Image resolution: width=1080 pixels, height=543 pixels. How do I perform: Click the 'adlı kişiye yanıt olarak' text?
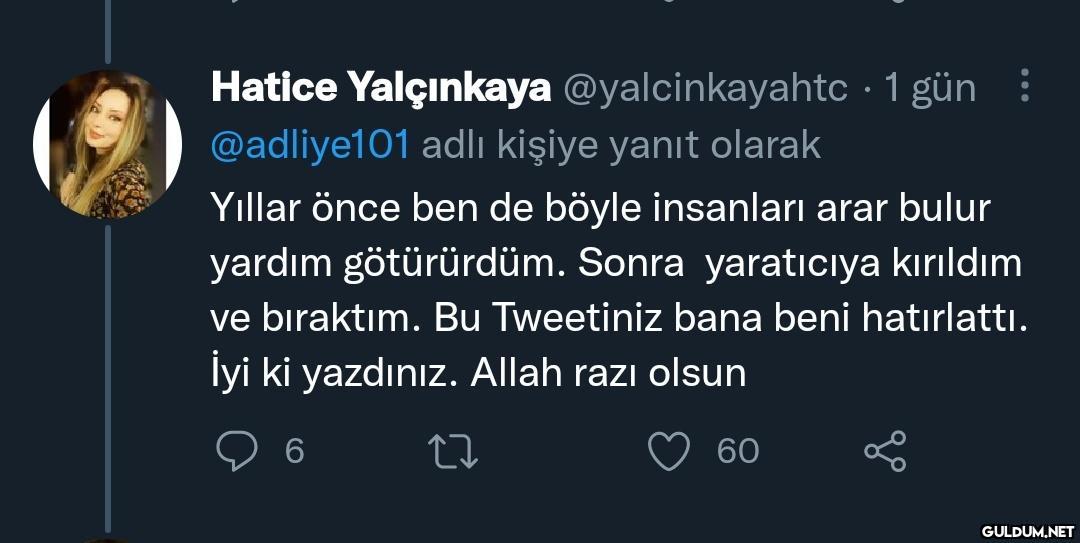click(621, 146)
